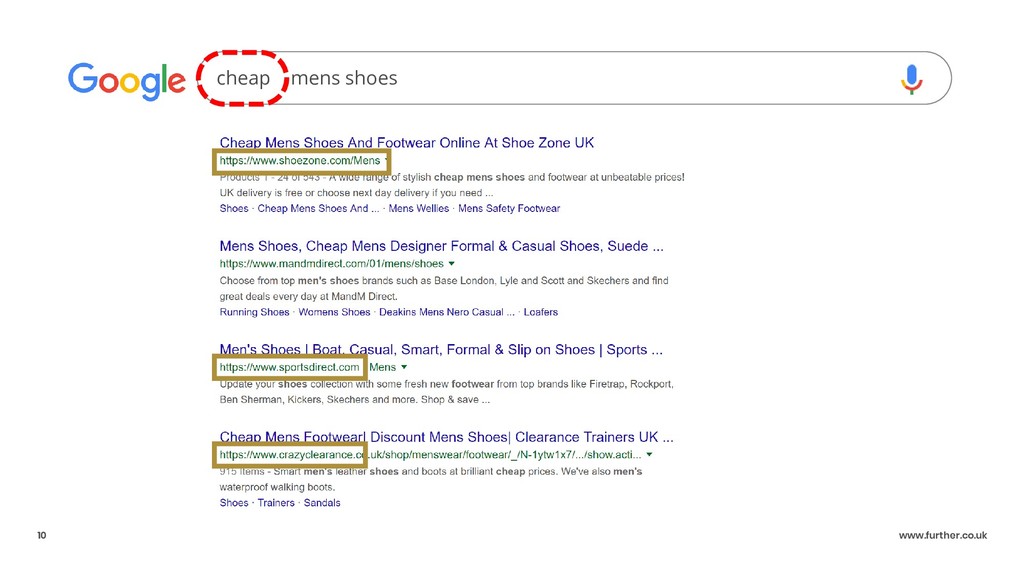Open the 'Mens Wellies' sitelink

(419, 208)
